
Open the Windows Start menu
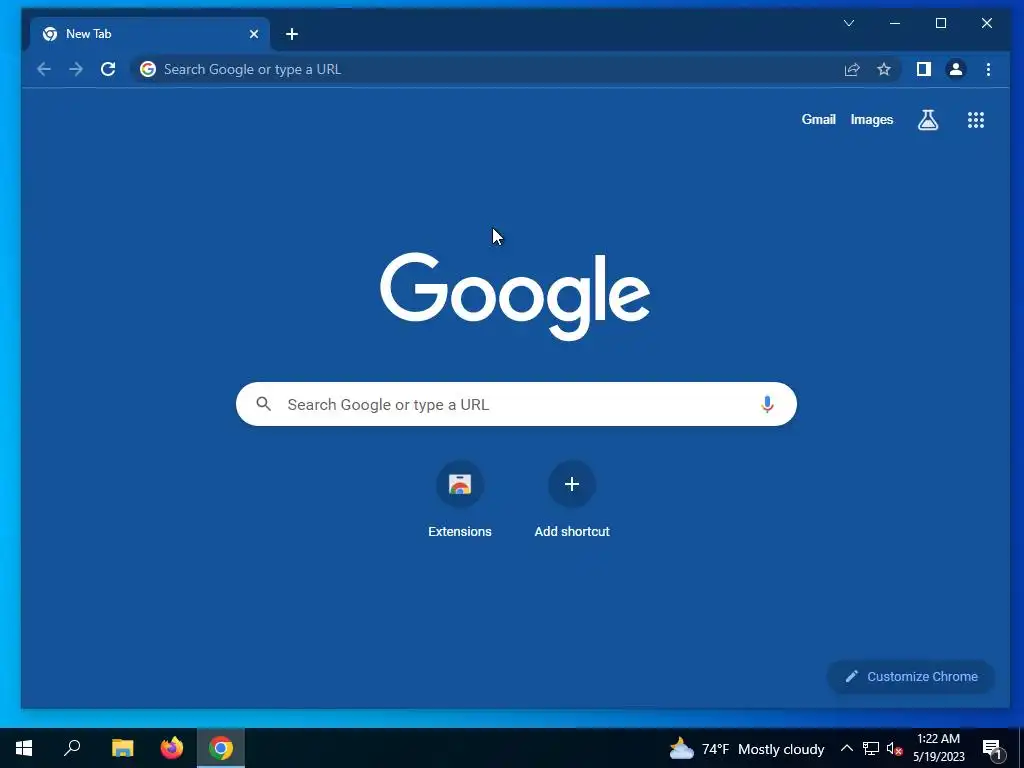24,748
